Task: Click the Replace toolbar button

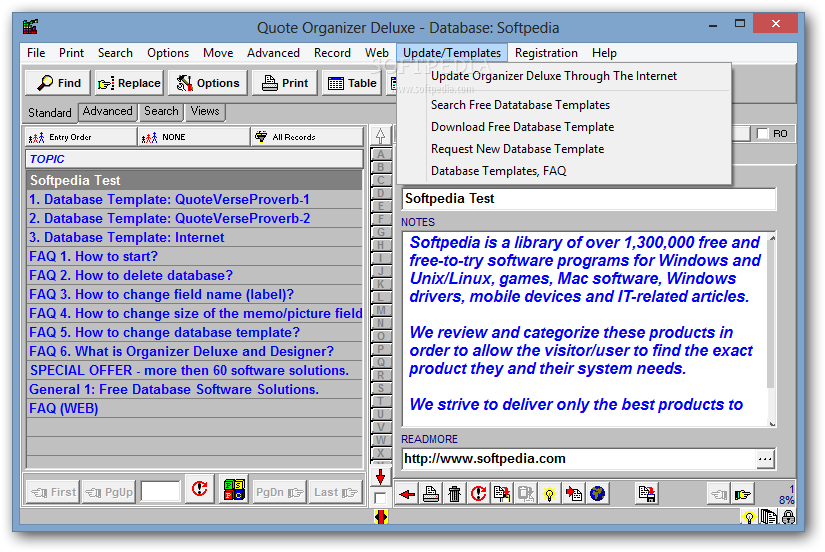Action: [129, 83]
